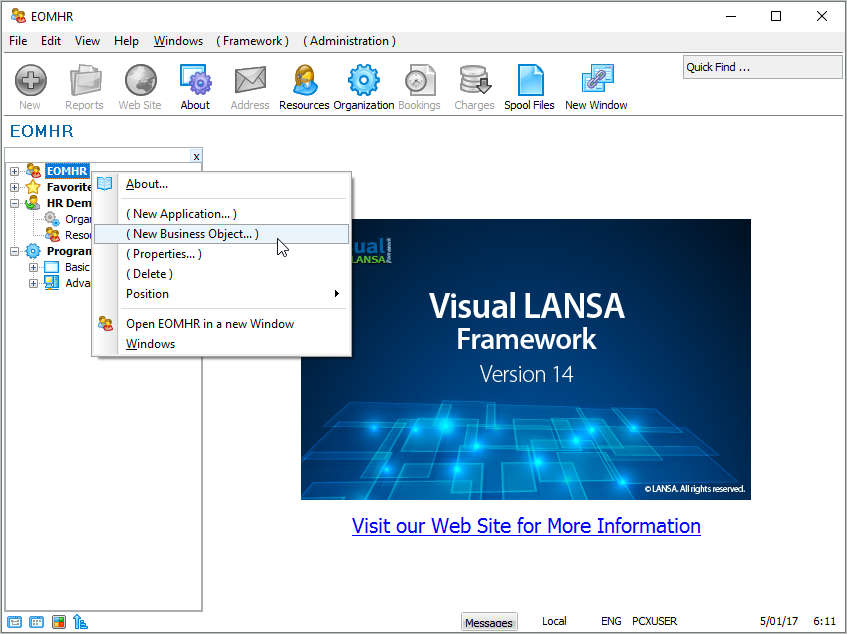The height and width of the screenshot is (634, 847).
Task: Choose Windows in the context menu
Action: 221,344
